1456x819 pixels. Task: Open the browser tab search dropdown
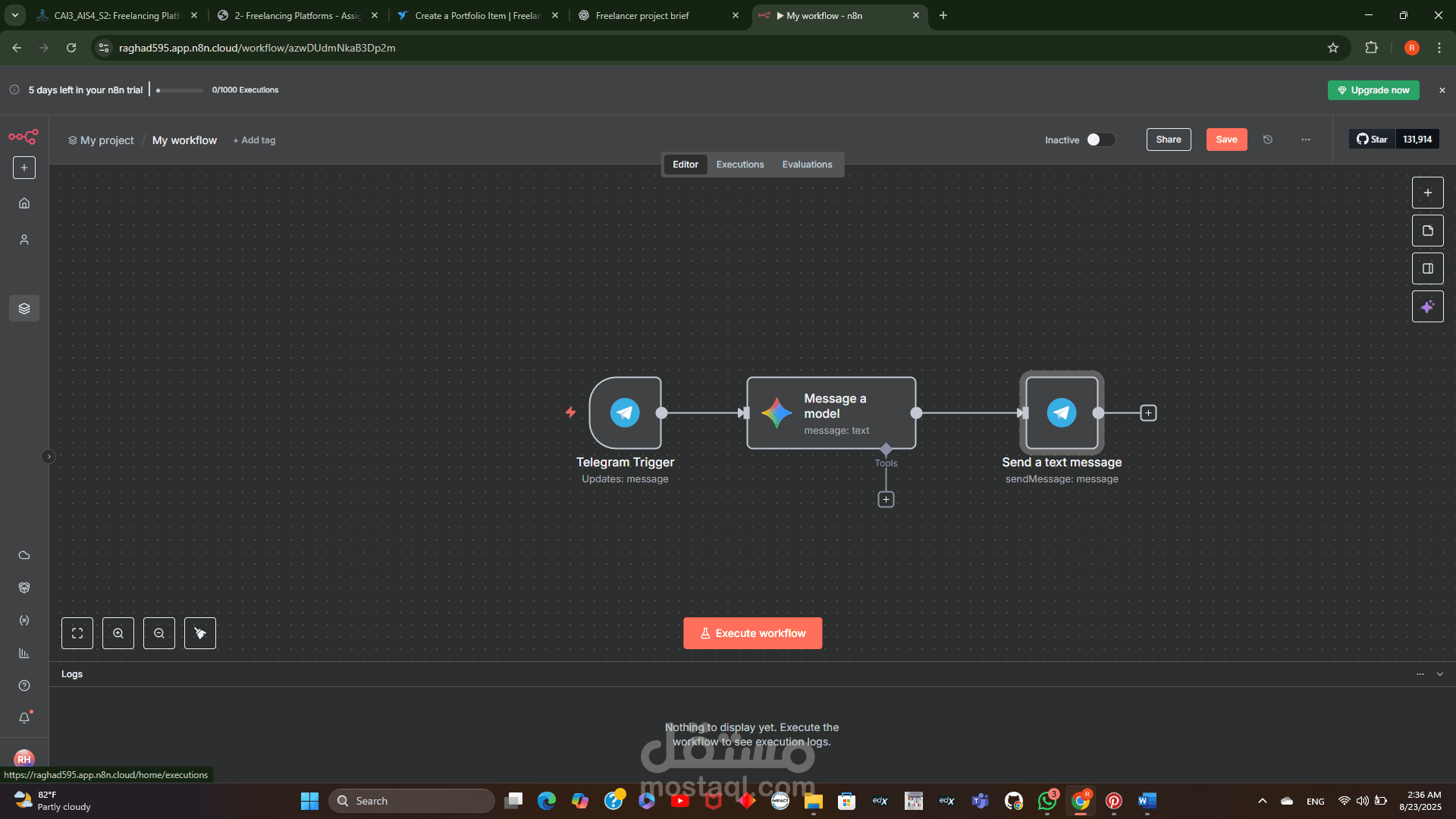pyautogui.click(x=15, y=15)
